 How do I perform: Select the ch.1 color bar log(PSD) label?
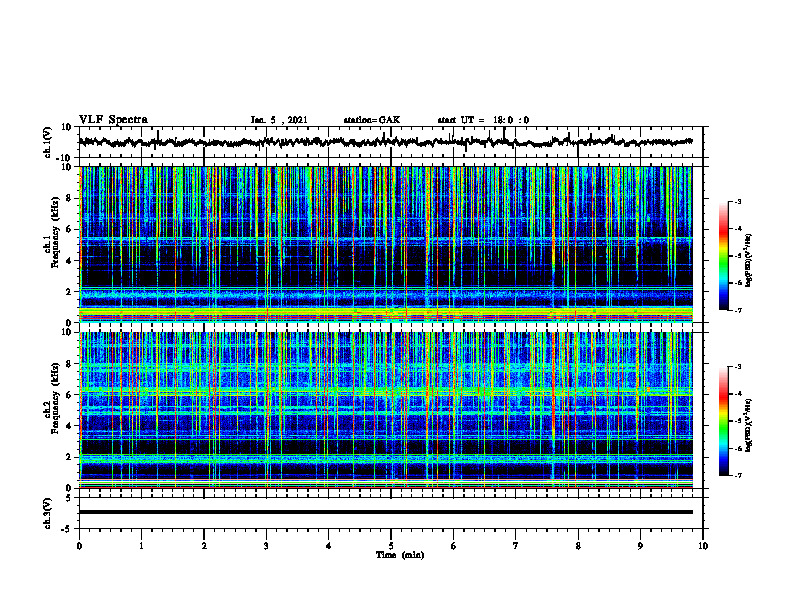click(748, 260)
